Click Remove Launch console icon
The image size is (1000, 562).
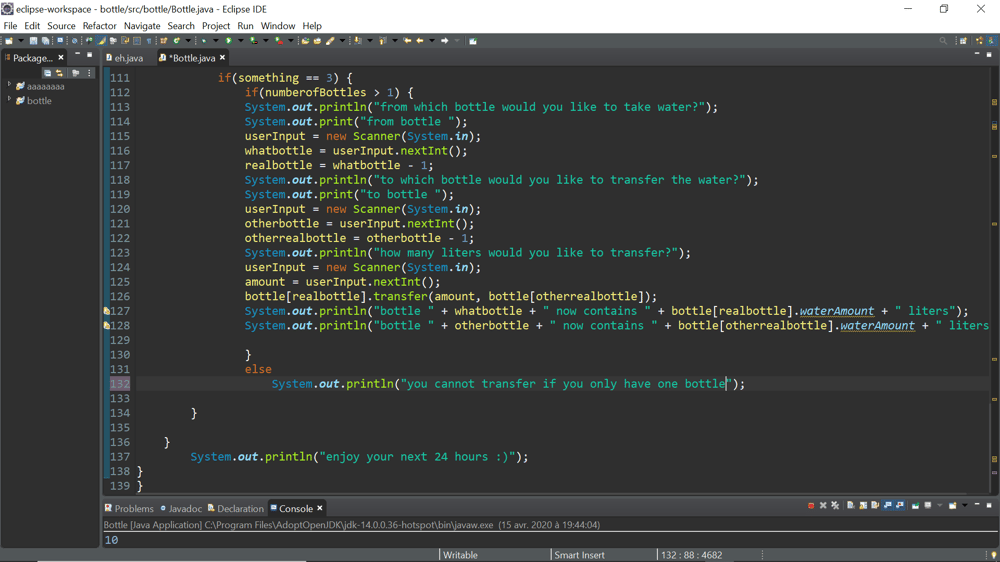coord(823,506)
